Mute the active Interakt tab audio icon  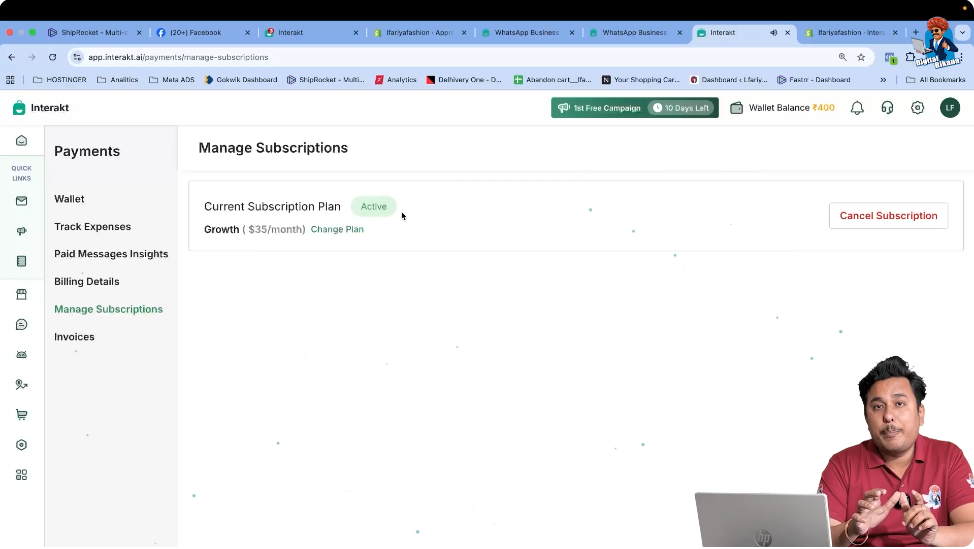[x=773, y=32]
